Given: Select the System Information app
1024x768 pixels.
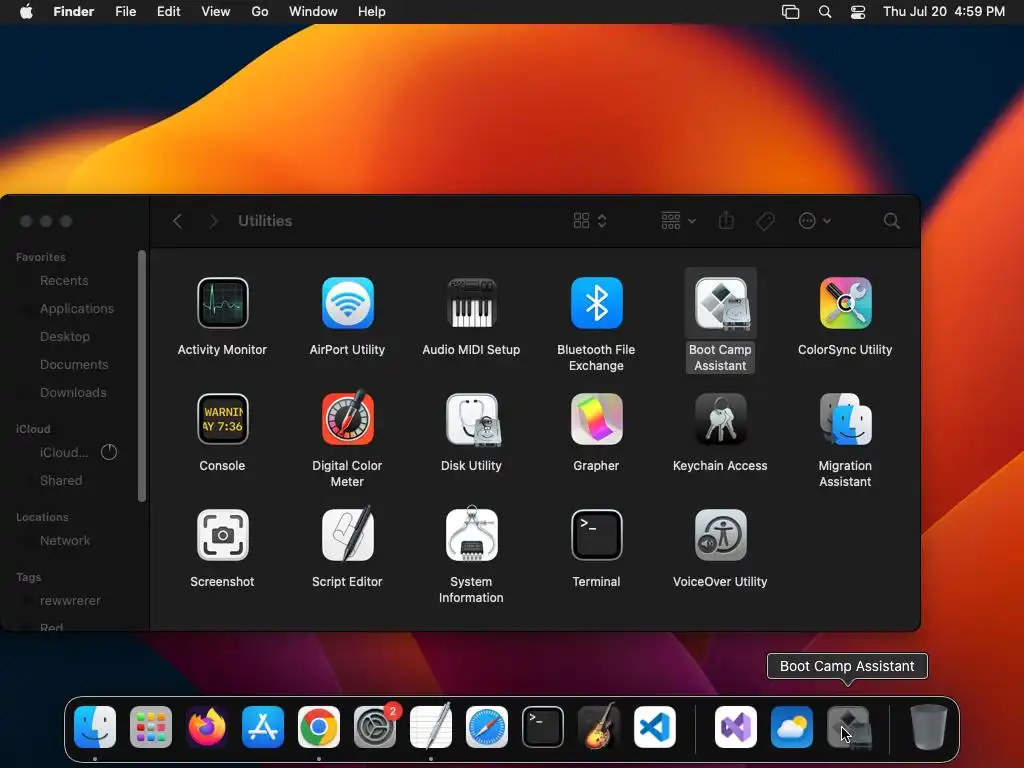Looking at the screenshot, I should [x=472, y=534].
